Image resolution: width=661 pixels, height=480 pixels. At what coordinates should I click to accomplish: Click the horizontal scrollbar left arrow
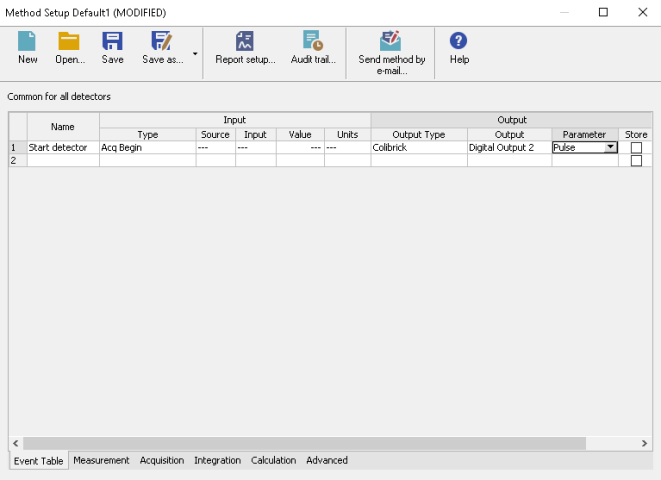pyautogui.click(x=16, y=443)
